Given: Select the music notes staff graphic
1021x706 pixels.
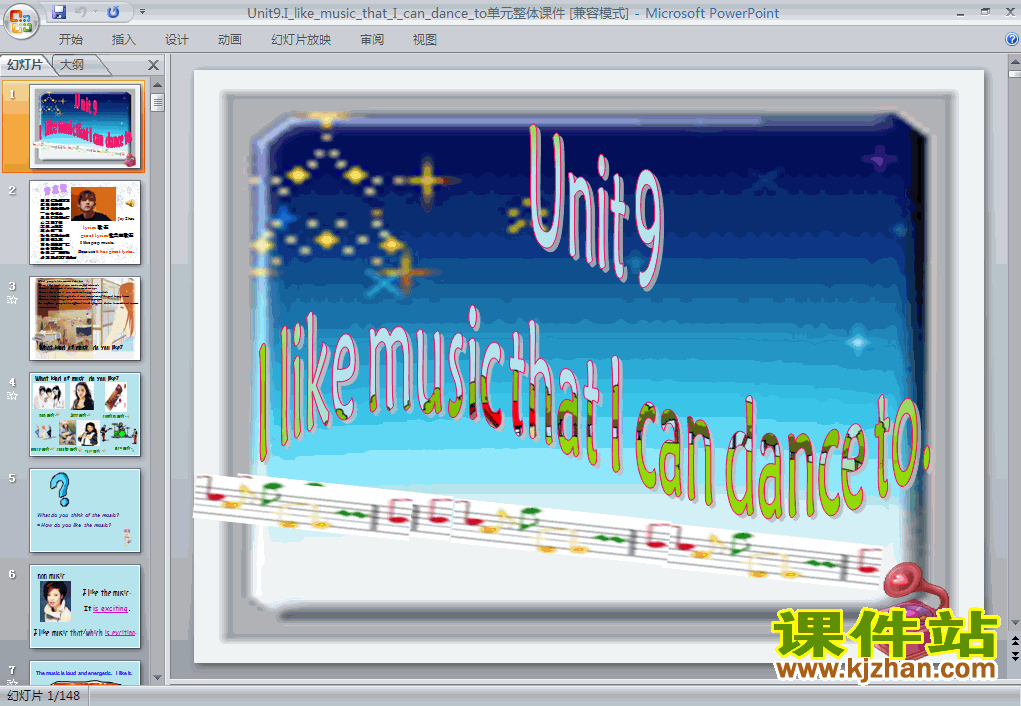Looking at the screenshot, I should [539, 529].
